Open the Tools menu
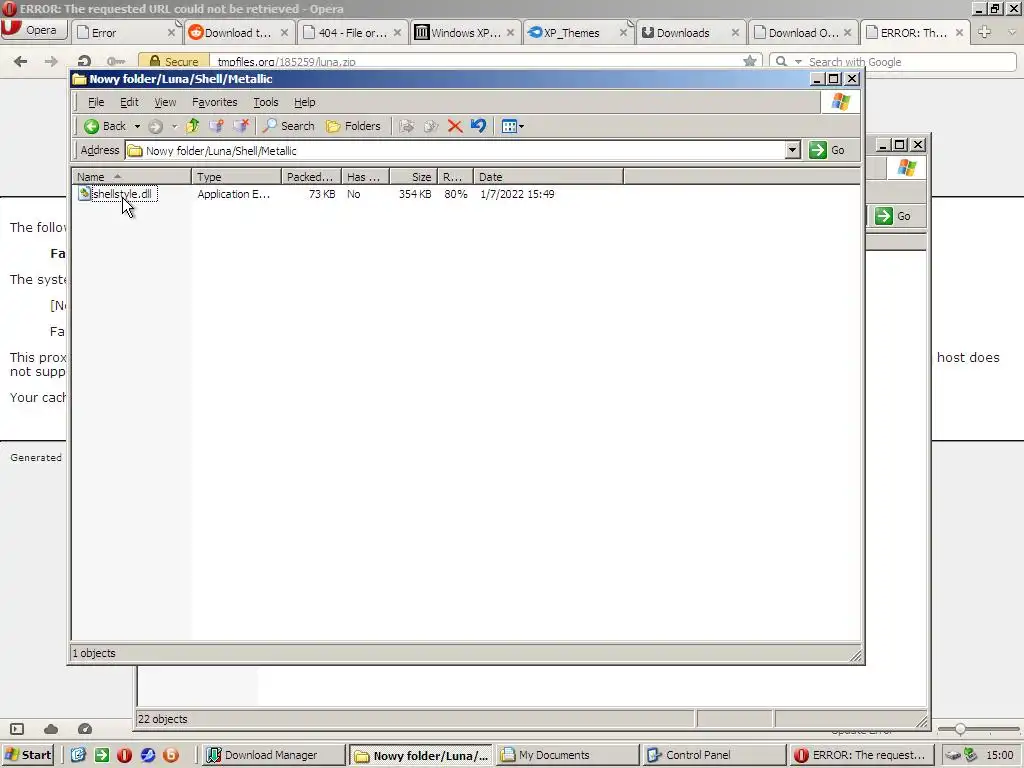 266,102
